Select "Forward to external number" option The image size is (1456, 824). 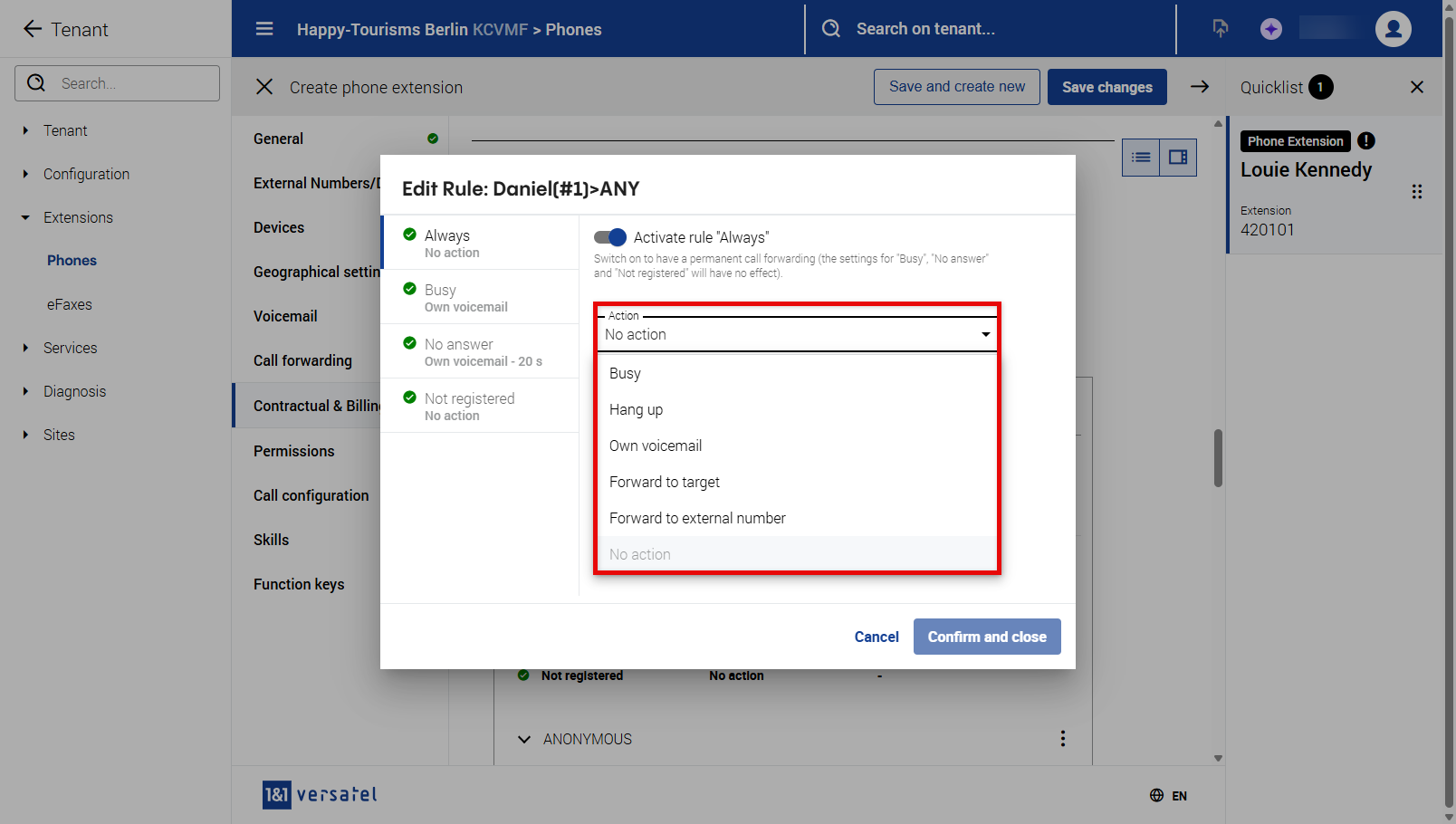tap(697, 518)
